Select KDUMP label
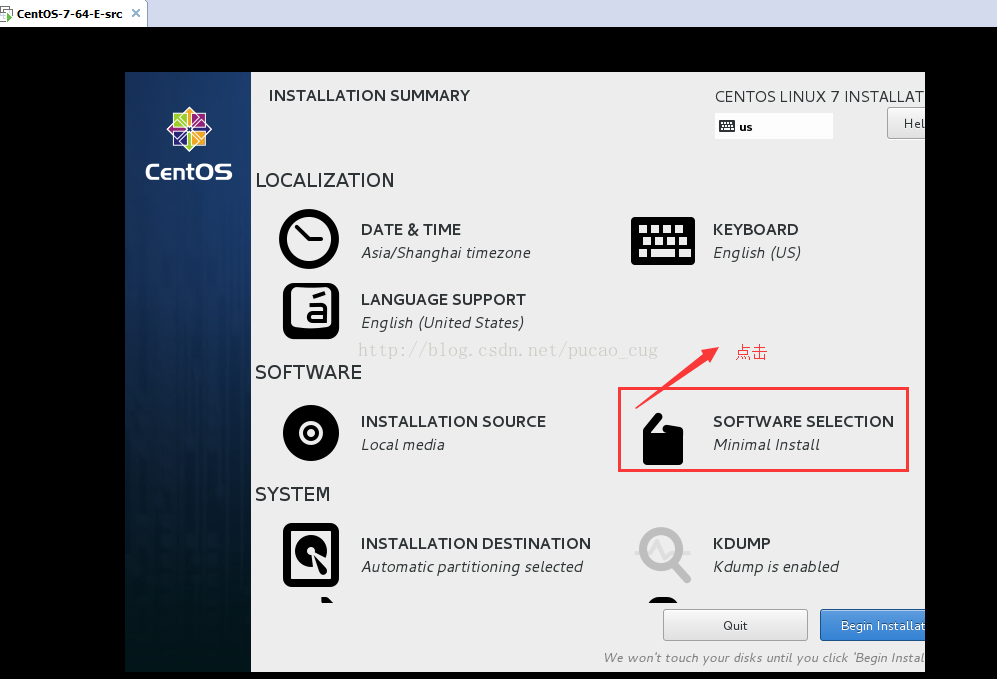Screen dimensions: 997x679 tap(741, 544)
